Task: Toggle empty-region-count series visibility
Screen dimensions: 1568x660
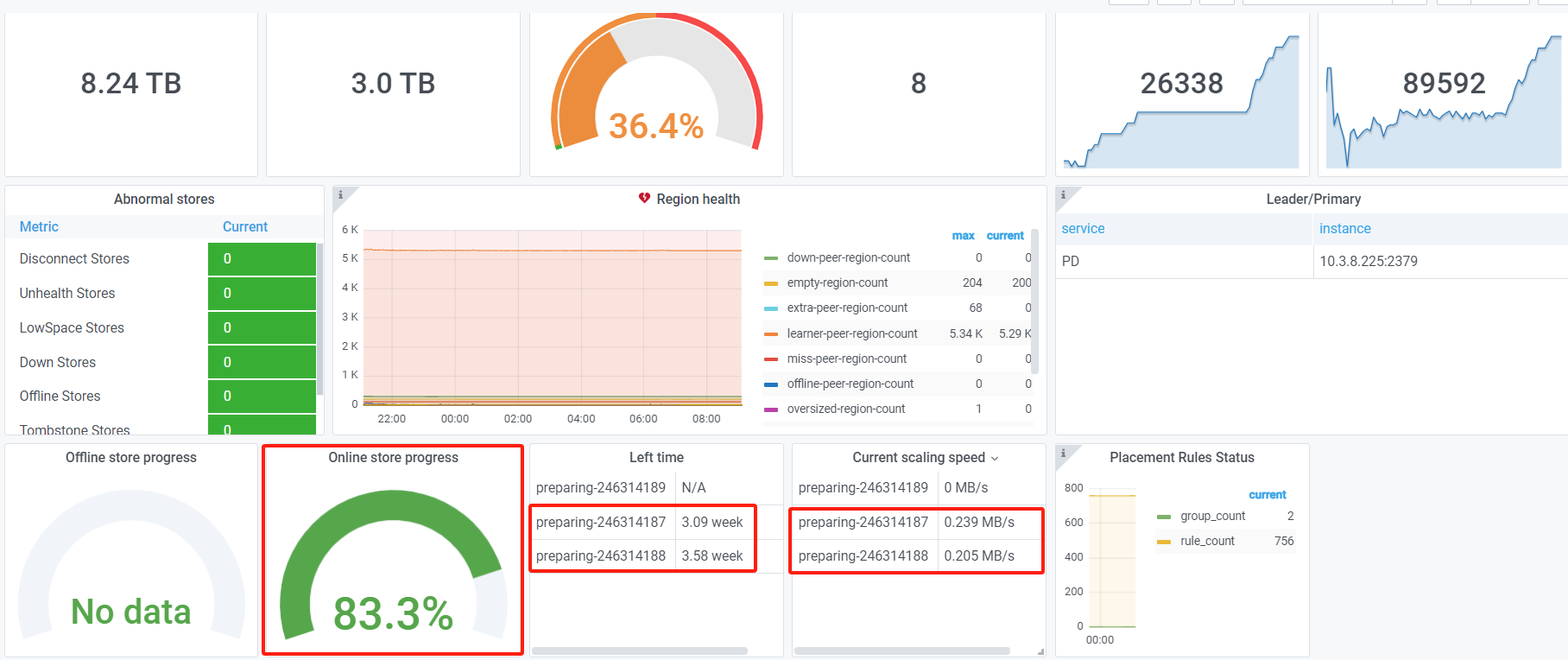Action: click(x=837, y=282)
